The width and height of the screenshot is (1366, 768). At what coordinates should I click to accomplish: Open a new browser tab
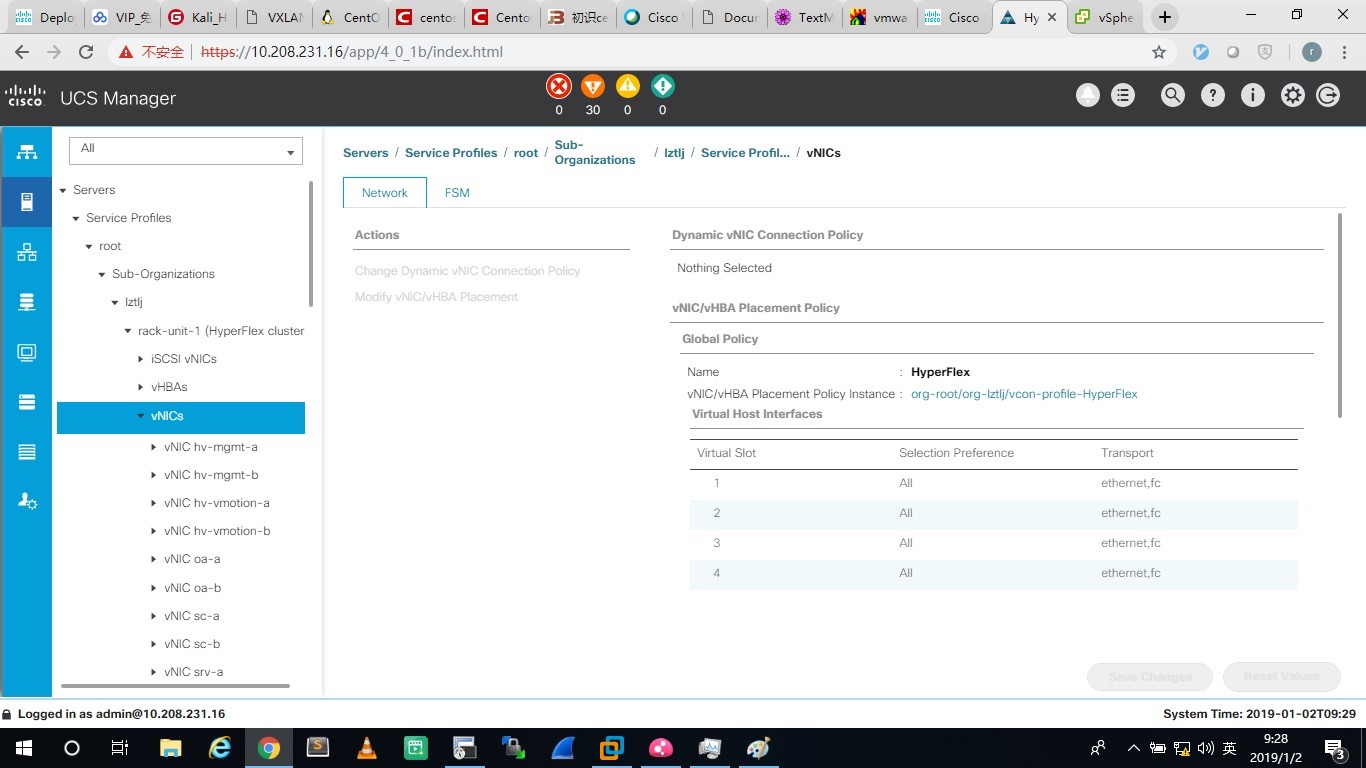pos(1165,17)
